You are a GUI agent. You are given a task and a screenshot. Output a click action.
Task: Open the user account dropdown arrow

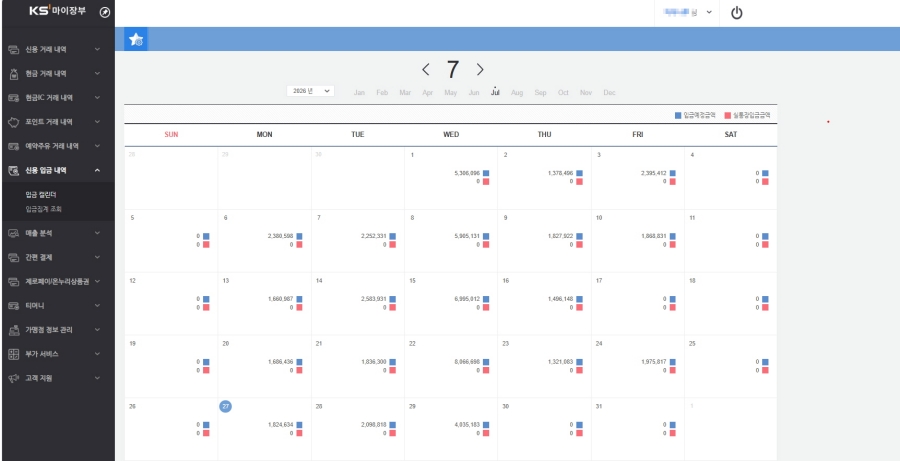tap(709, 12)
